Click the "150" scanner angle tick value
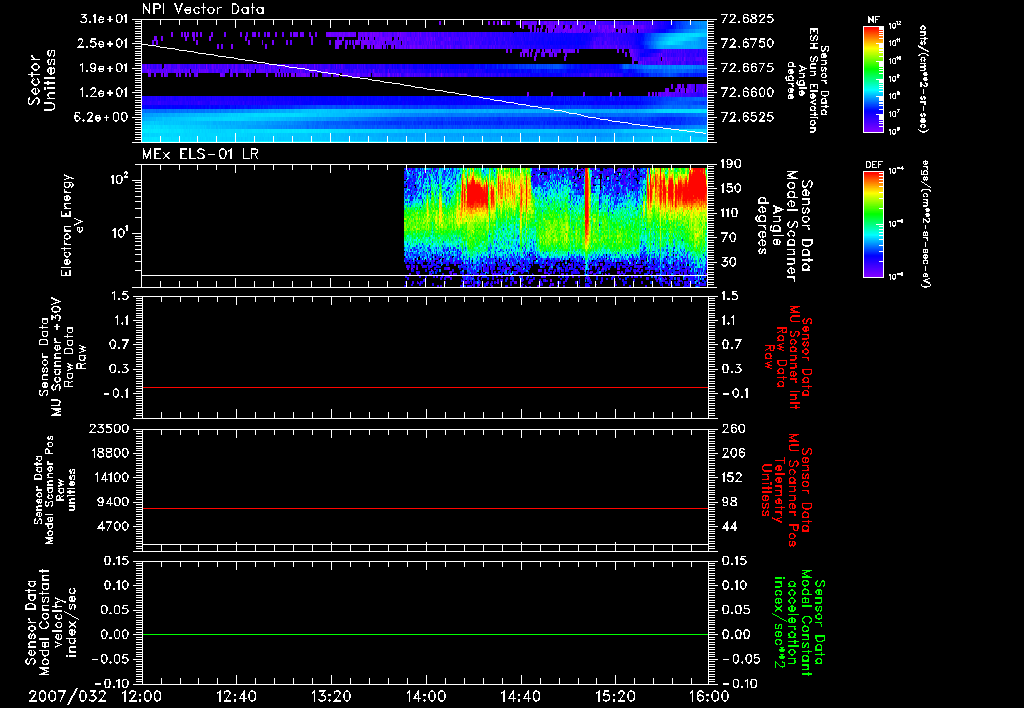This screenshot has width=1024, height=708. tap(731, 189)
